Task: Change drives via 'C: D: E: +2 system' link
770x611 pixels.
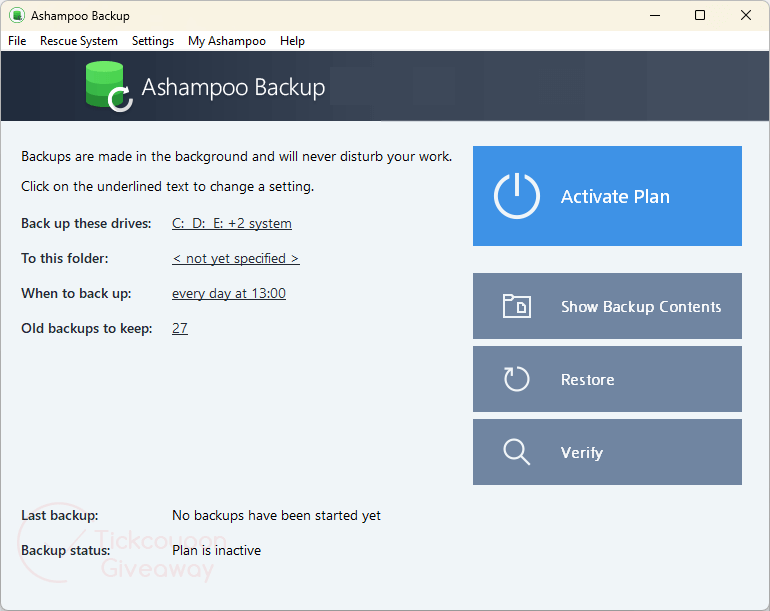Action: pos(232,223)
